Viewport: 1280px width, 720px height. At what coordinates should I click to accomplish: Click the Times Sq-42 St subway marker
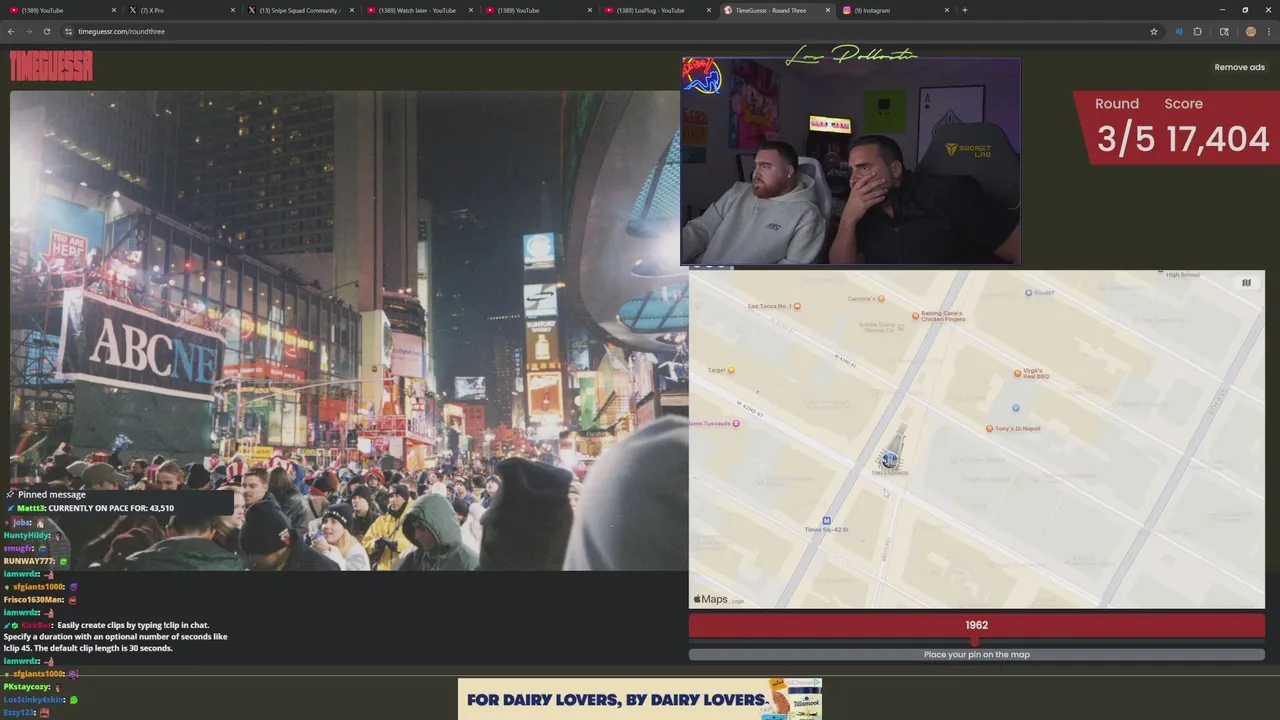(x=826, y=521)
